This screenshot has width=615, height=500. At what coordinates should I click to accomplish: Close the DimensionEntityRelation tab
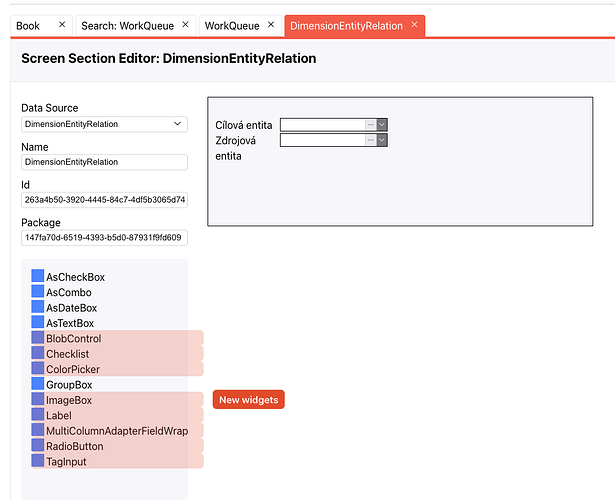(x=415, y=25)
